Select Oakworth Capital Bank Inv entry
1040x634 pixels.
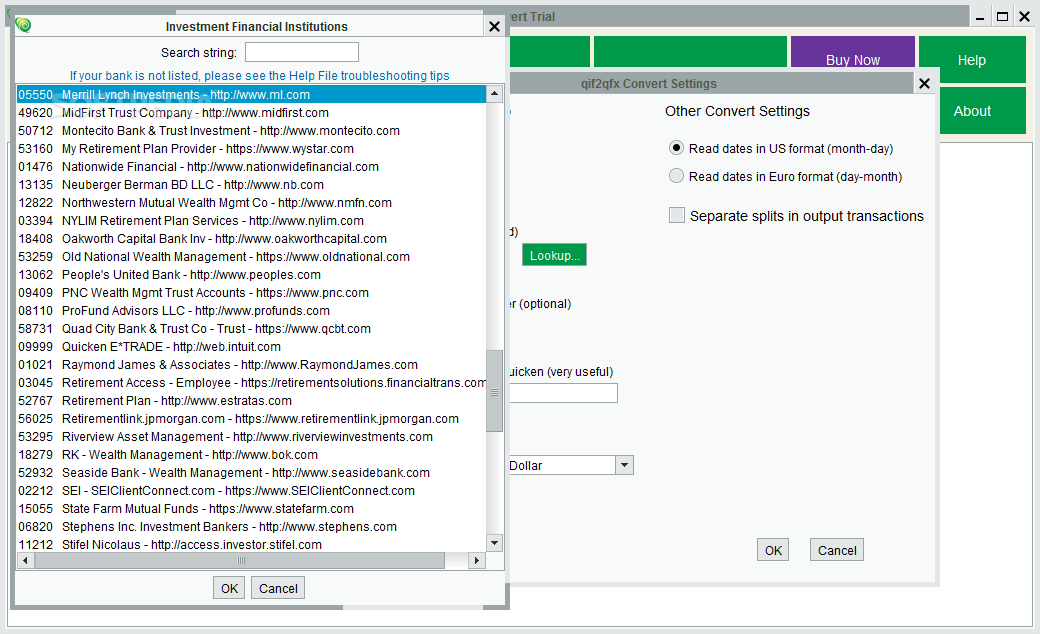(251, 239)
